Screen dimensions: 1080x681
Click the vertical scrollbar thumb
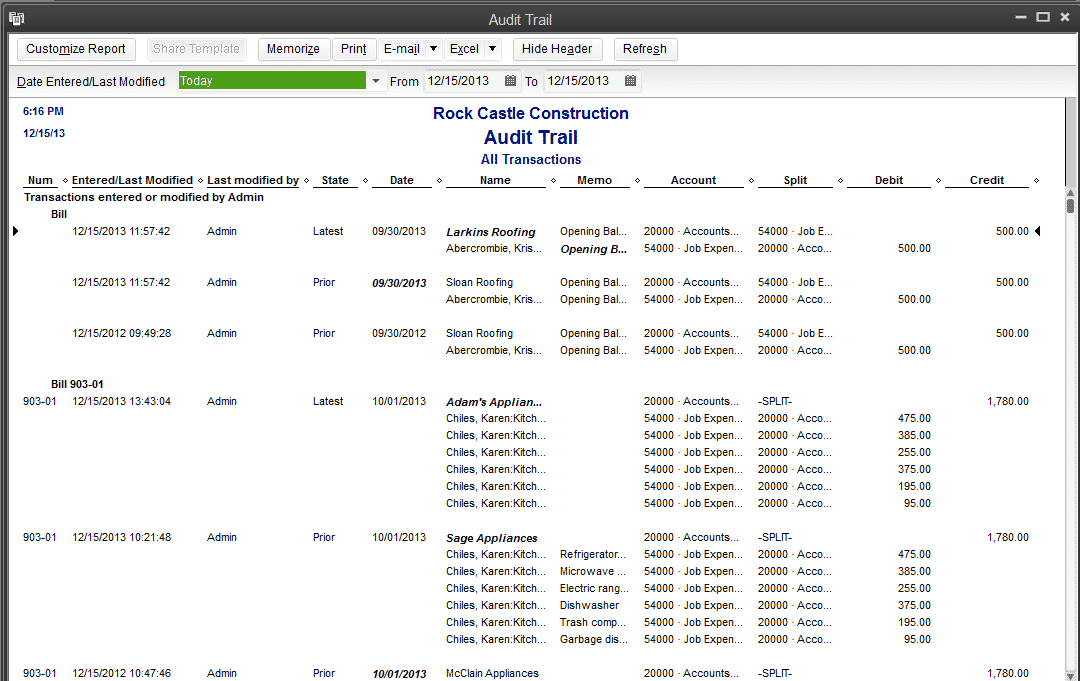(1070, 206)
